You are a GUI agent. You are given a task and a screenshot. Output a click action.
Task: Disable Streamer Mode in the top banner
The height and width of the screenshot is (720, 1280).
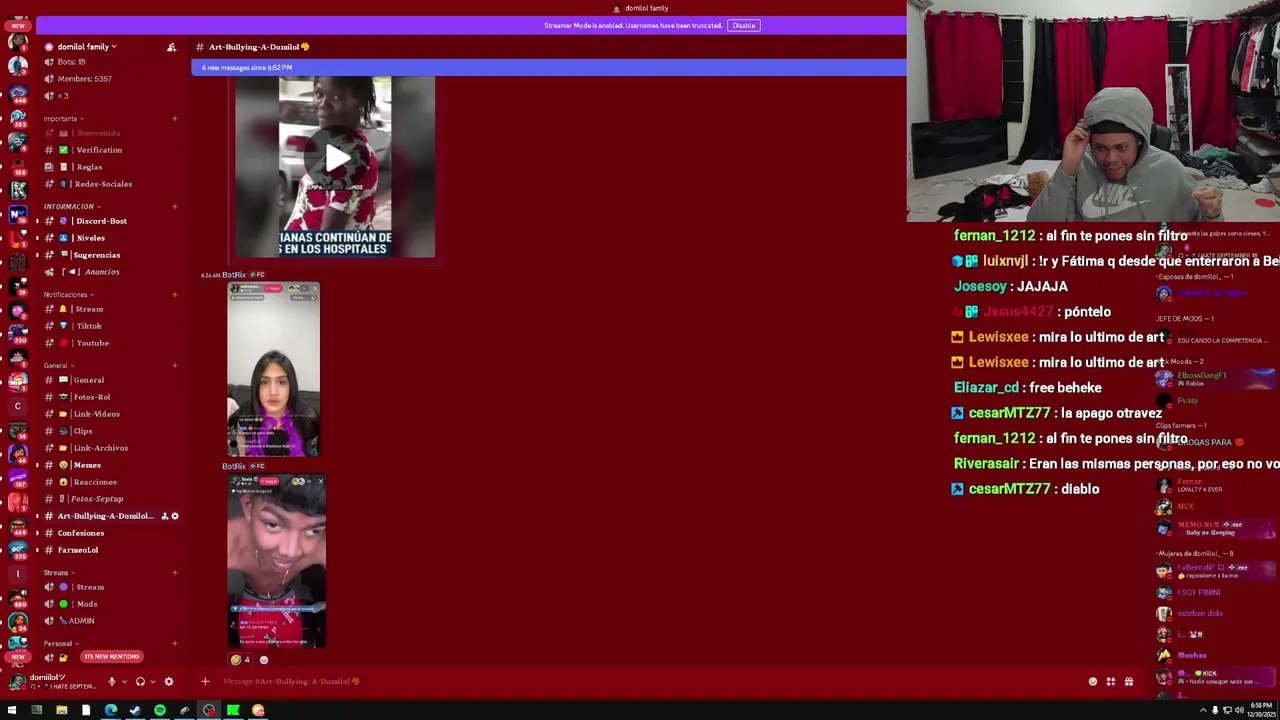(x=743, y=25)
